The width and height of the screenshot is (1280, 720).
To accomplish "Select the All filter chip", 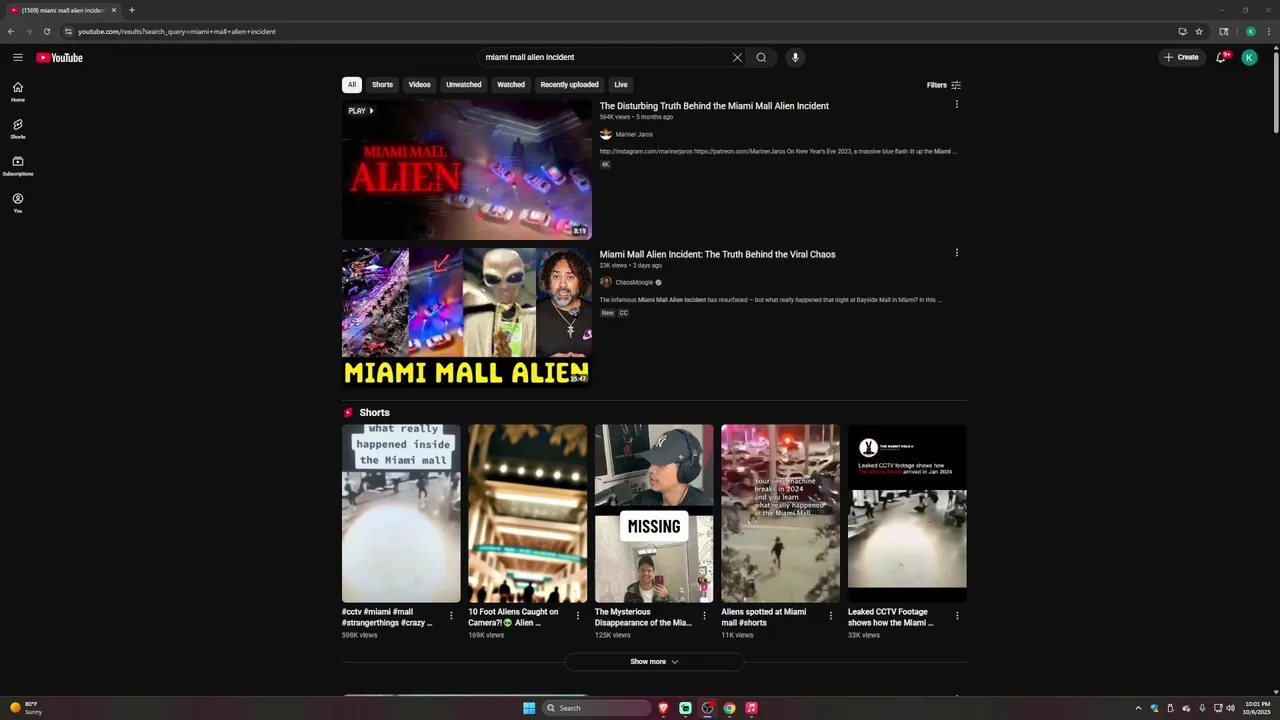I will pos(351,85).
